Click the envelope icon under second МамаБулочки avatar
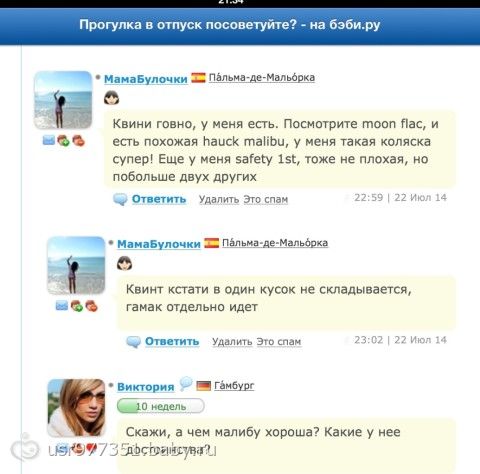The image size is (480, 474). 62,306
